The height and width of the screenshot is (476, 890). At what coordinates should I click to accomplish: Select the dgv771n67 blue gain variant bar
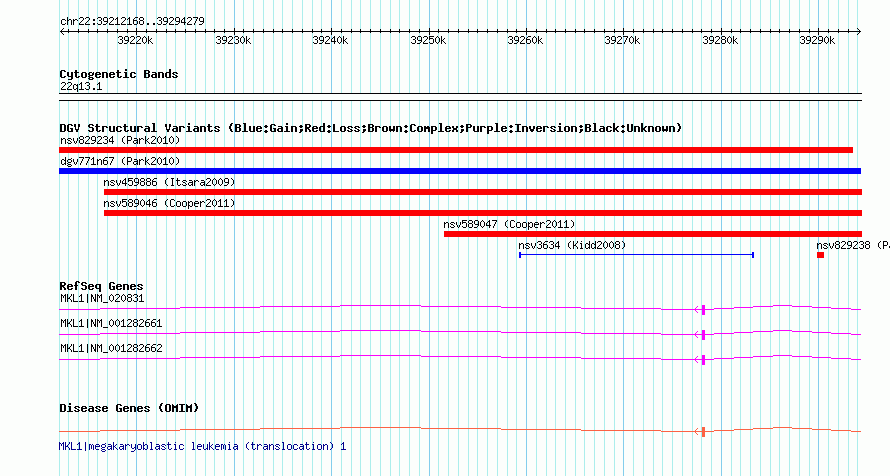click(460, 171)
